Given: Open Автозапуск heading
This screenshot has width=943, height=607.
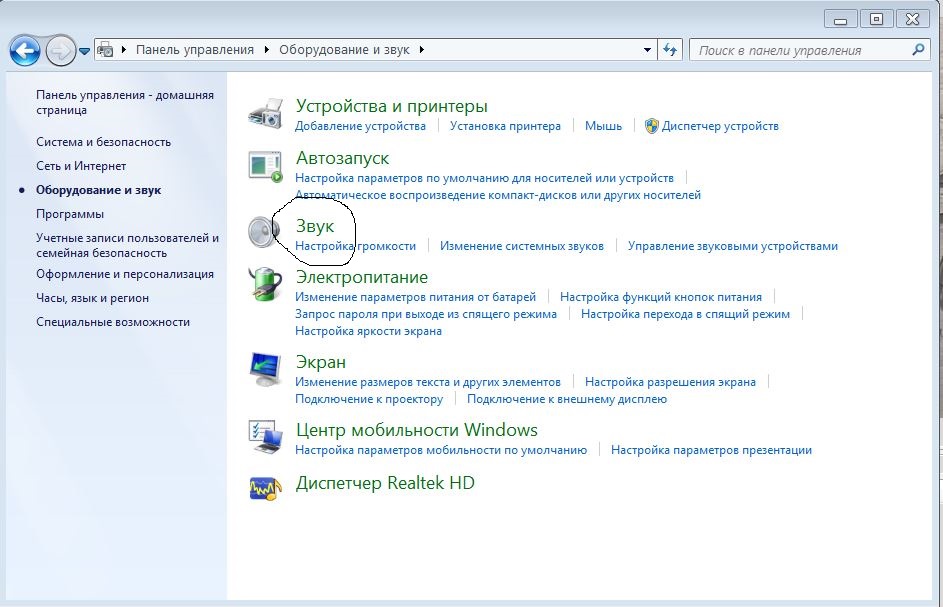Looking at the screenshot, I should pos(342,158).
